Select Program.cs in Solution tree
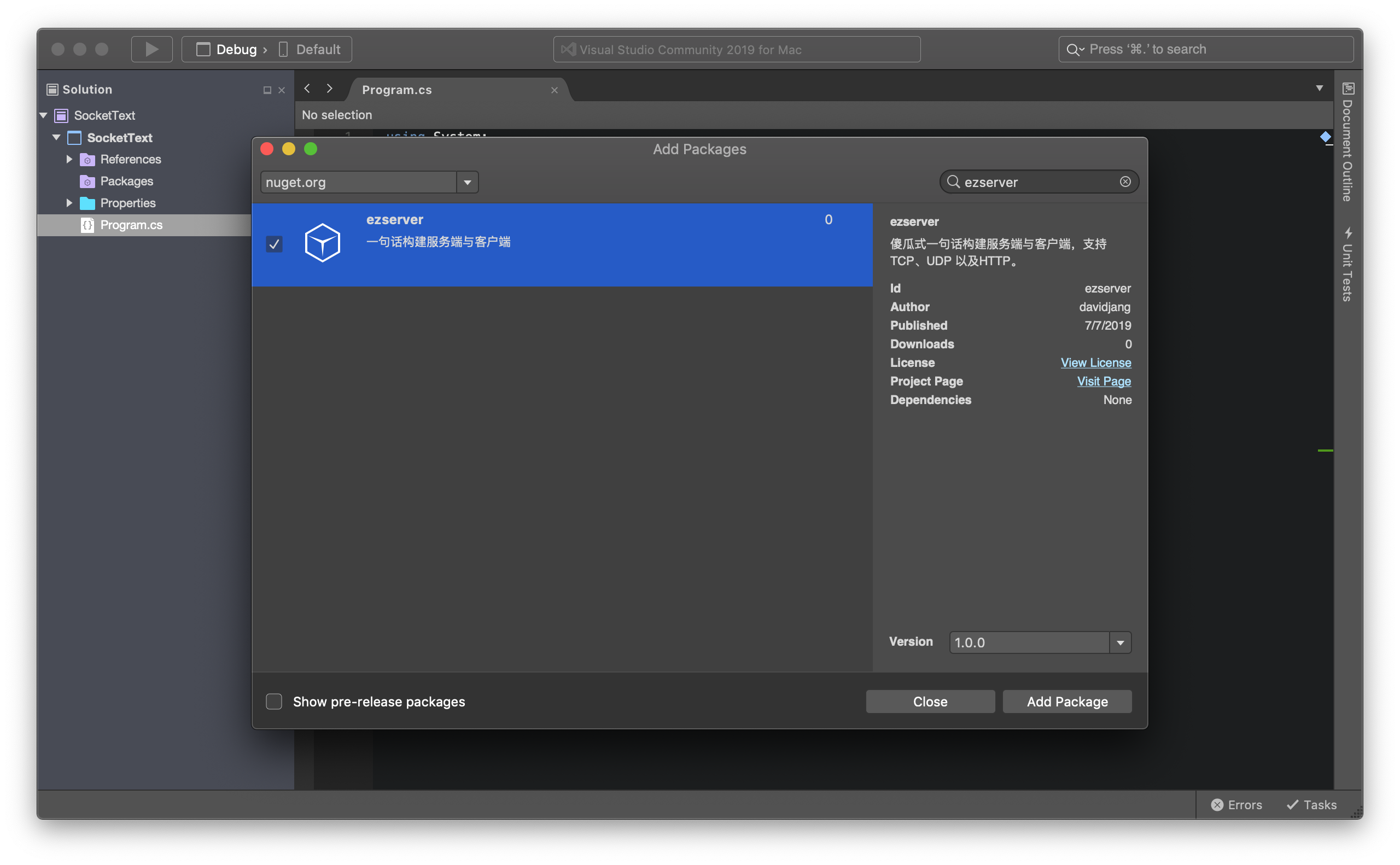 tap(131, 225)
